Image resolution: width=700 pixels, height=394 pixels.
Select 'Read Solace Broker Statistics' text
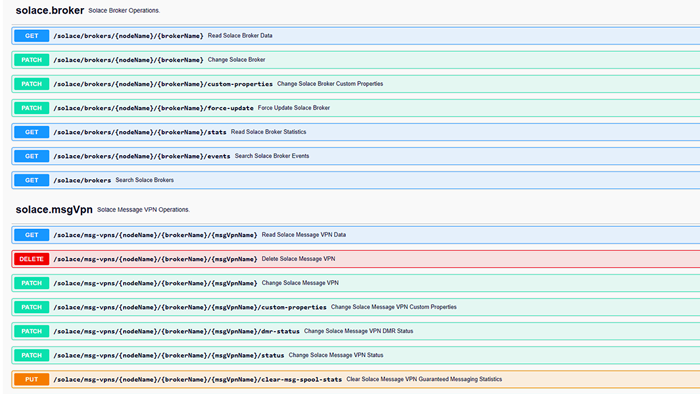(268, 132)
